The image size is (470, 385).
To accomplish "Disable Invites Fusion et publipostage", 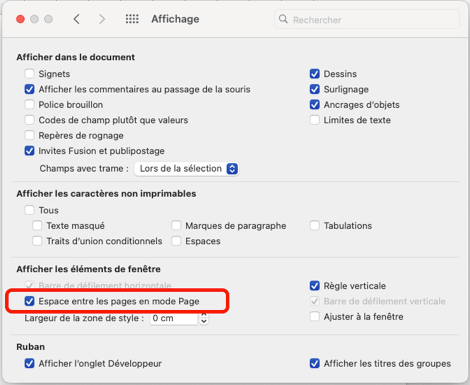I will (29, 151).
